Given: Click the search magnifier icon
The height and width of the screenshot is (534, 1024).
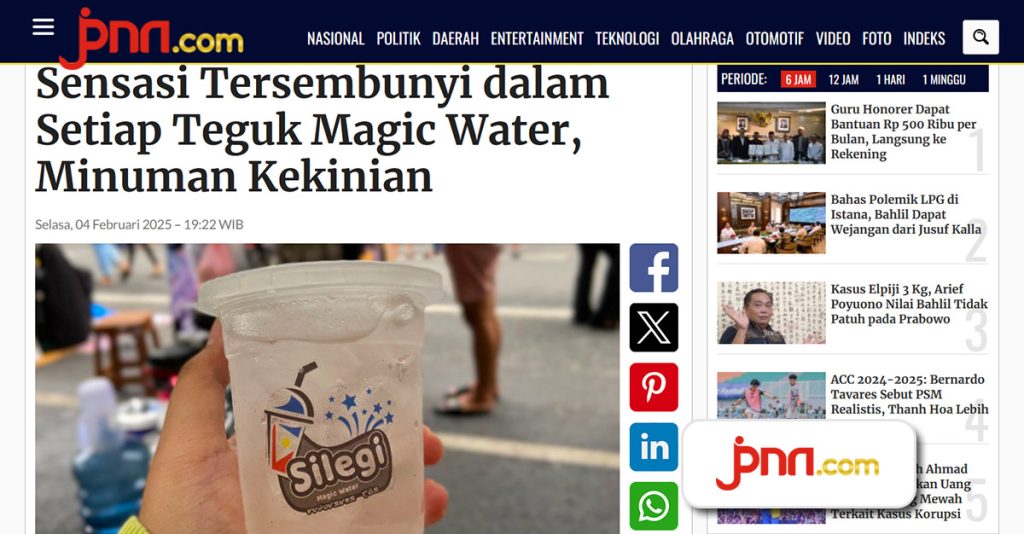Looking at the screenshot, I should tap(980, 37).
